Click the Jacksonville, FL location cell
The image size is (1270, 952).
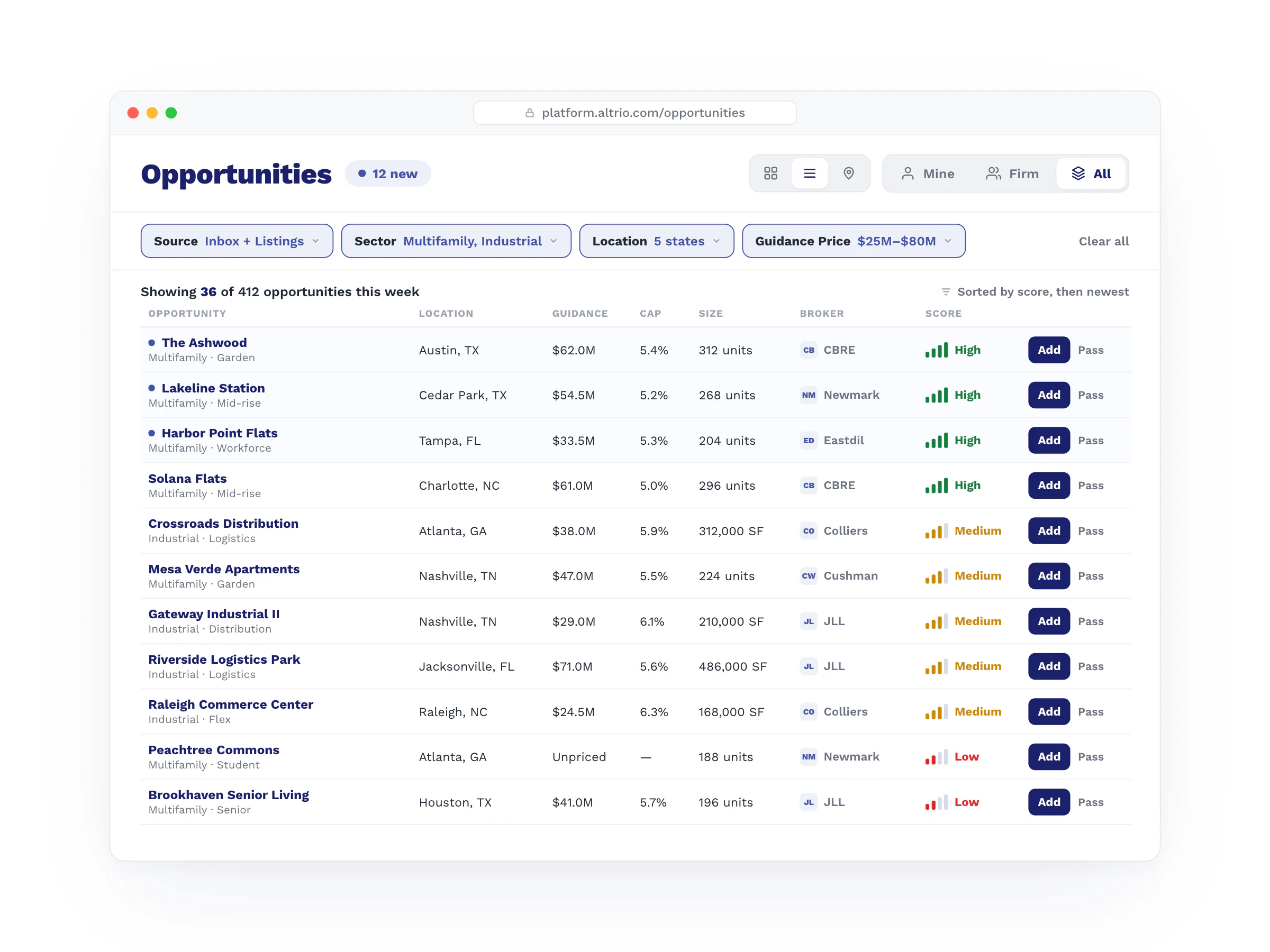pos(466,666)
